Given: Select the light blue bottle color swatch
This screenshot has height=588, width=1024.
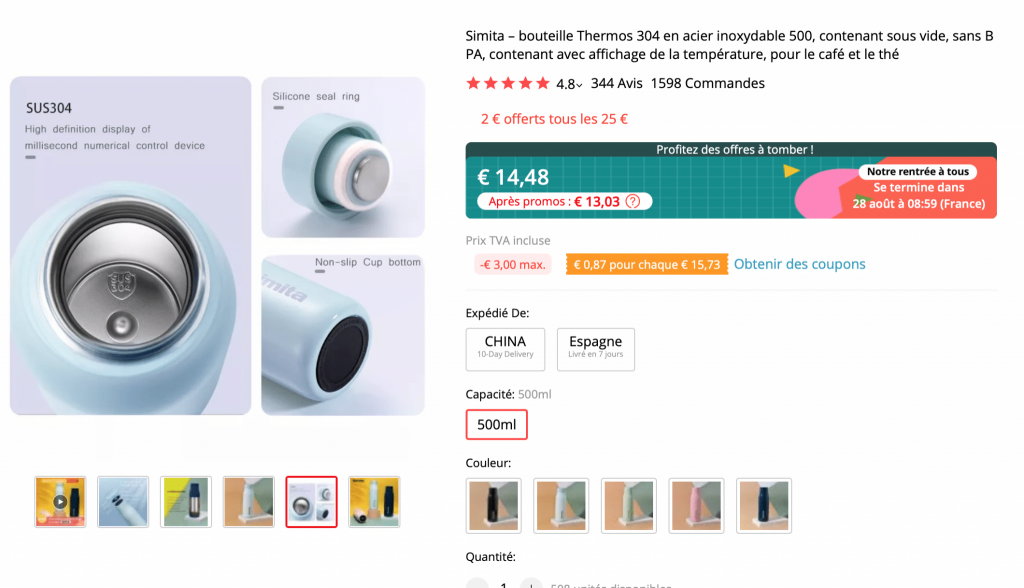Looking at the screenshot, I should [561, 505].
